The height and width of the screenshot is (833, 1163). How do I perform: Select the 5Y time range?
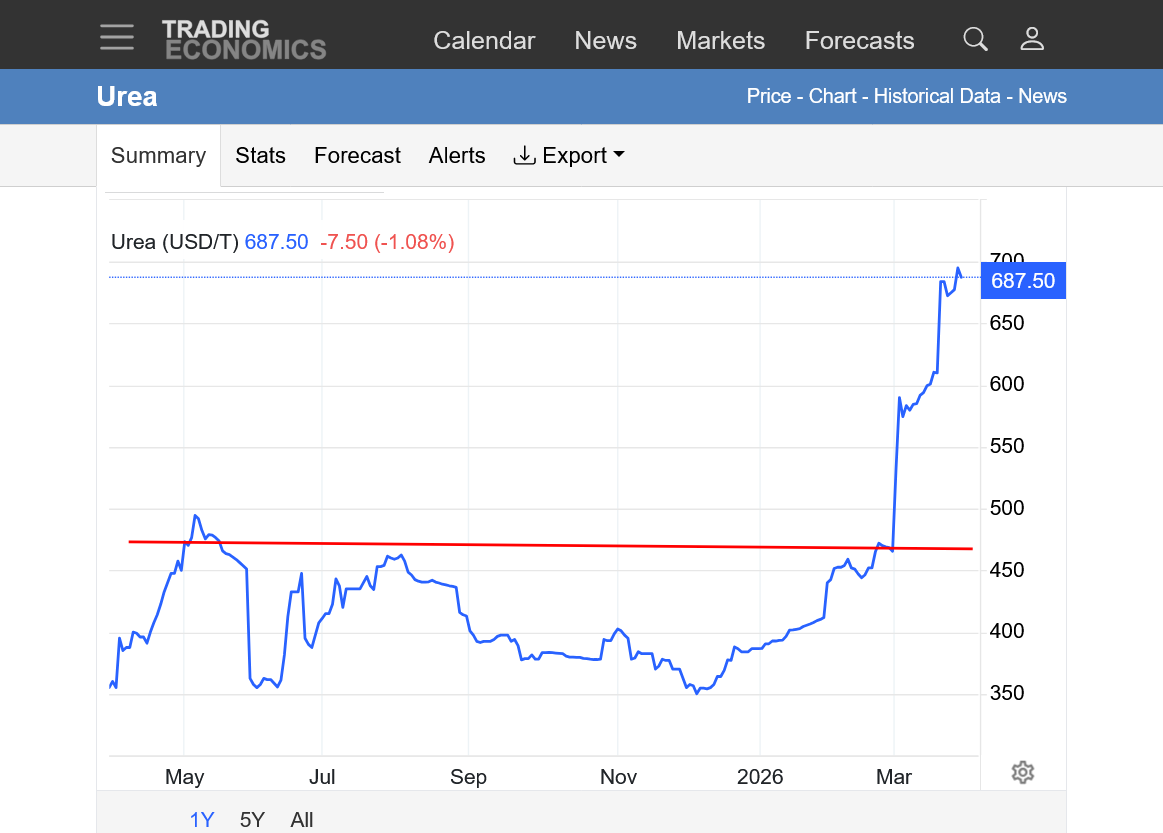tap(252, 820)
